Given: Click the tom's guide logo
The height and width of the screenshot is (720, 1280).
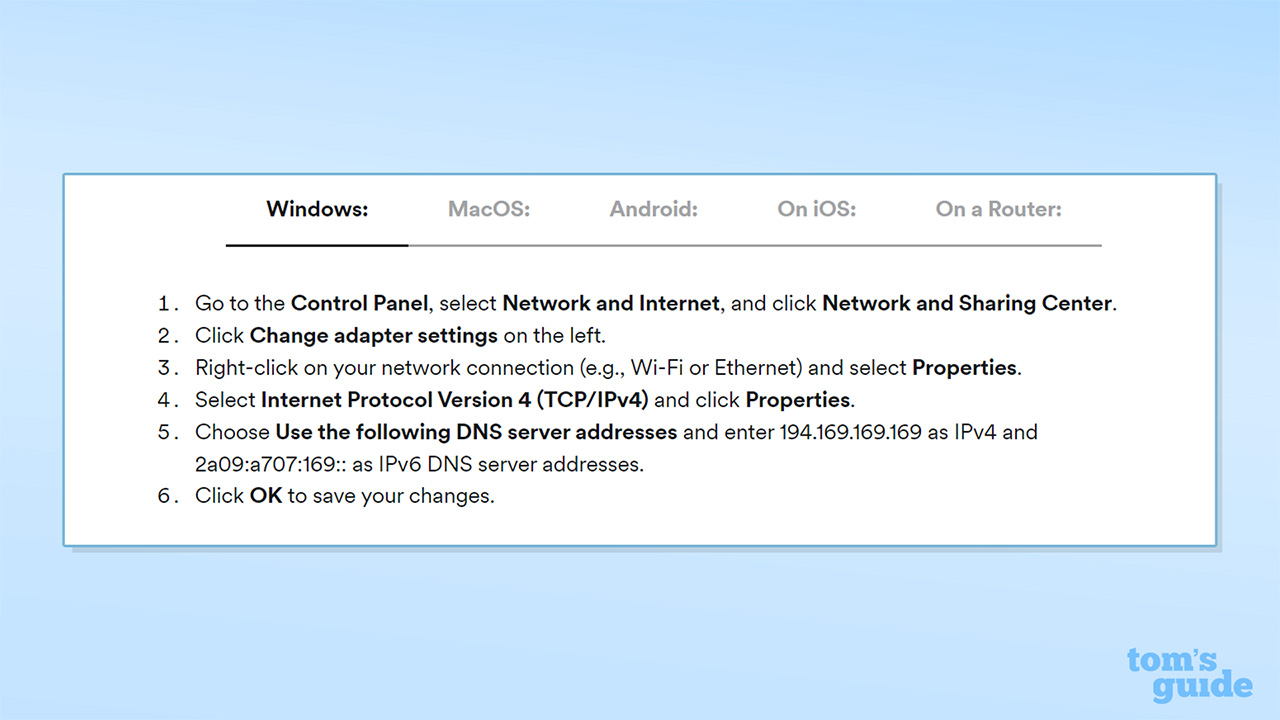Looking at the screenshot, I should pyautogui.click(x=1188, y=674).
